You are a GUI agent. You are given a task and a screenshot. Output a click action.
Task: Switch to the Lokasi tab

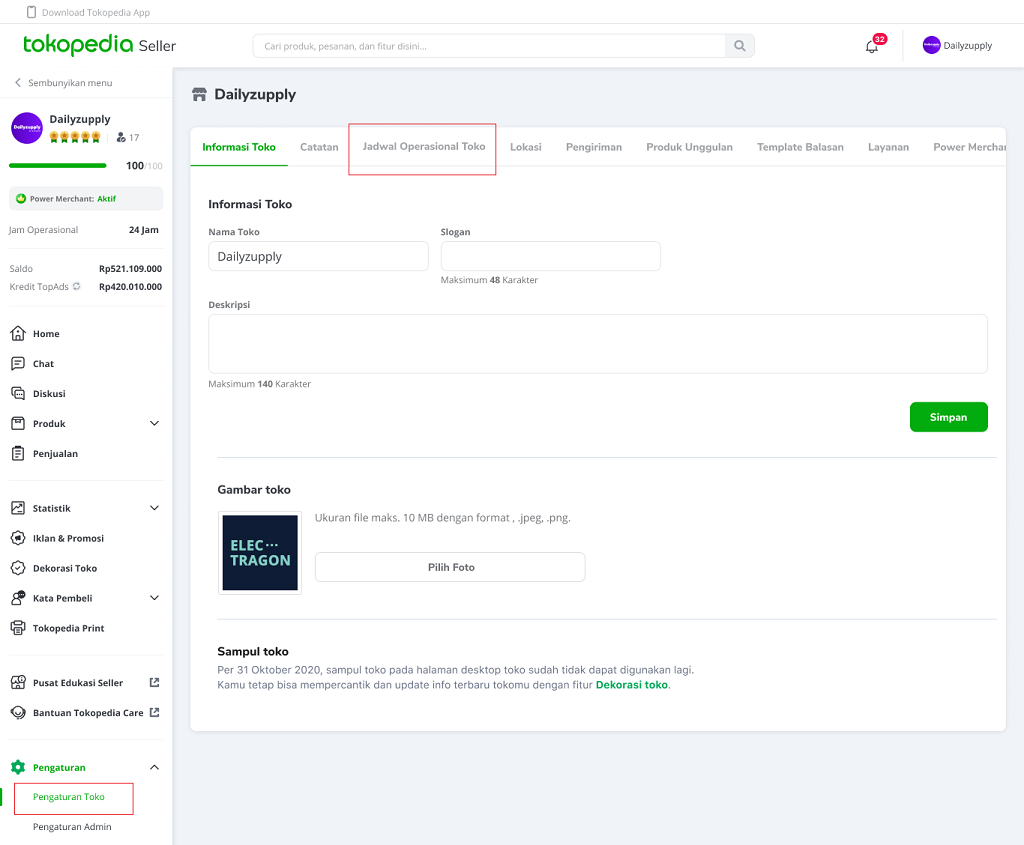point(526,147)
